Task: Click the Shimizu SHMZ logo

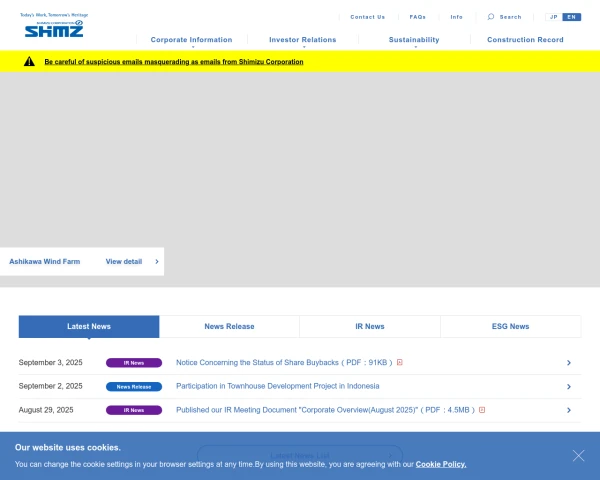Action: tap(54, 28)
